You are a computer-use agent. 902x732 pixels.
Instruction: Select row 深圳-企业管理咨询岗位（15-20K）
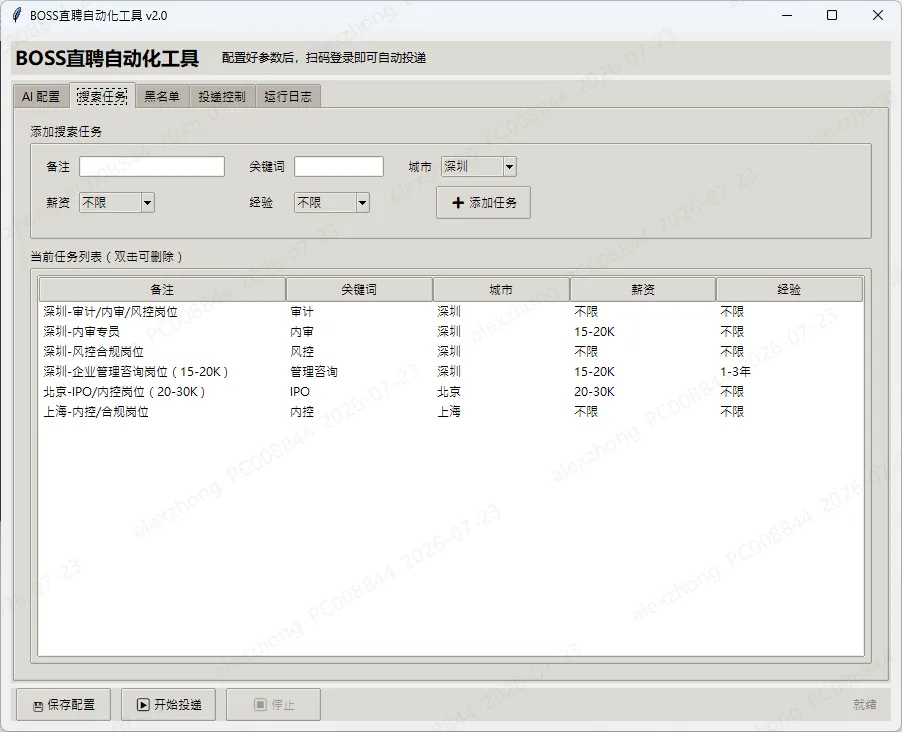coord(451,372)
